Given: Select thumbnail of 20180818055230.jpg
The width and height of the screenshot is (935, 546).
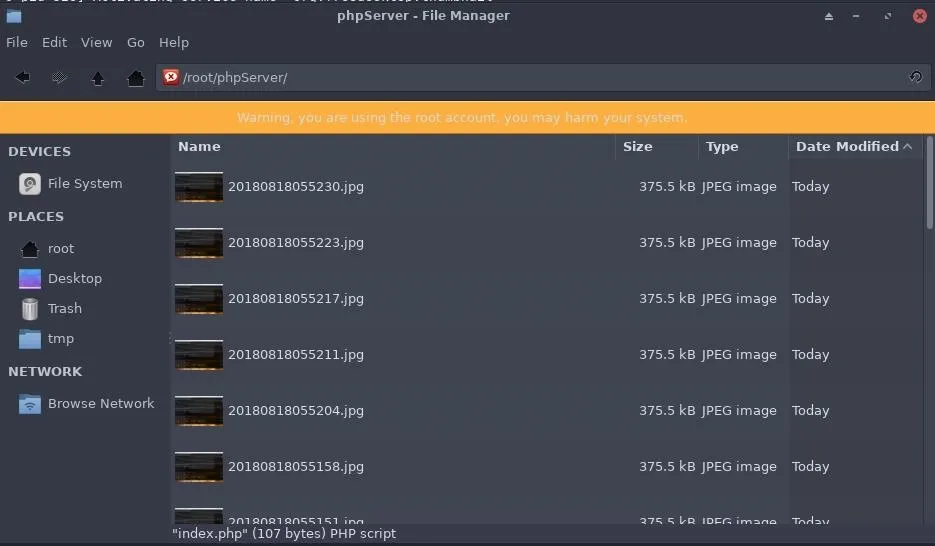Looking at the screenshot, I should [x=199, y=187].
